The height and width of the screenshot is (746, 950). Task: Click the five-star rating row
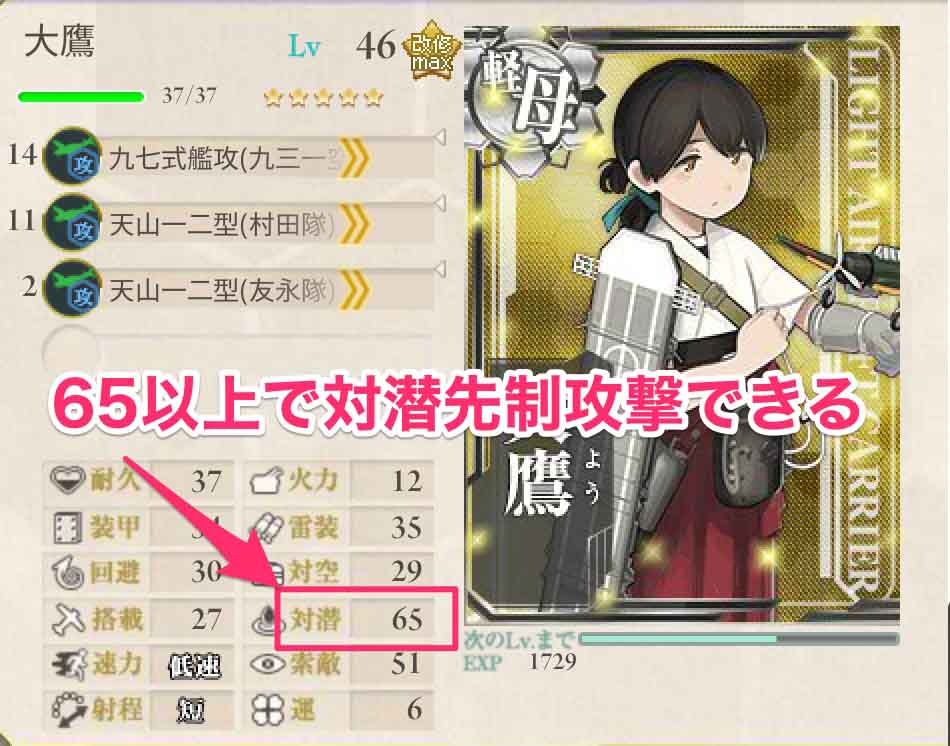tap(323, 98)
